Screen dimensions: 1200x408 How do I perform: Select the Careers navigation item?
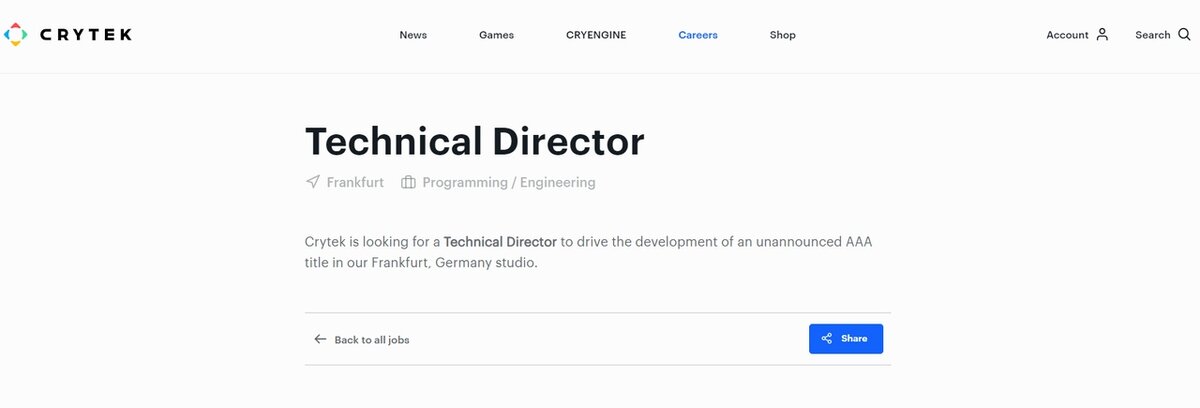pos(698,35)
